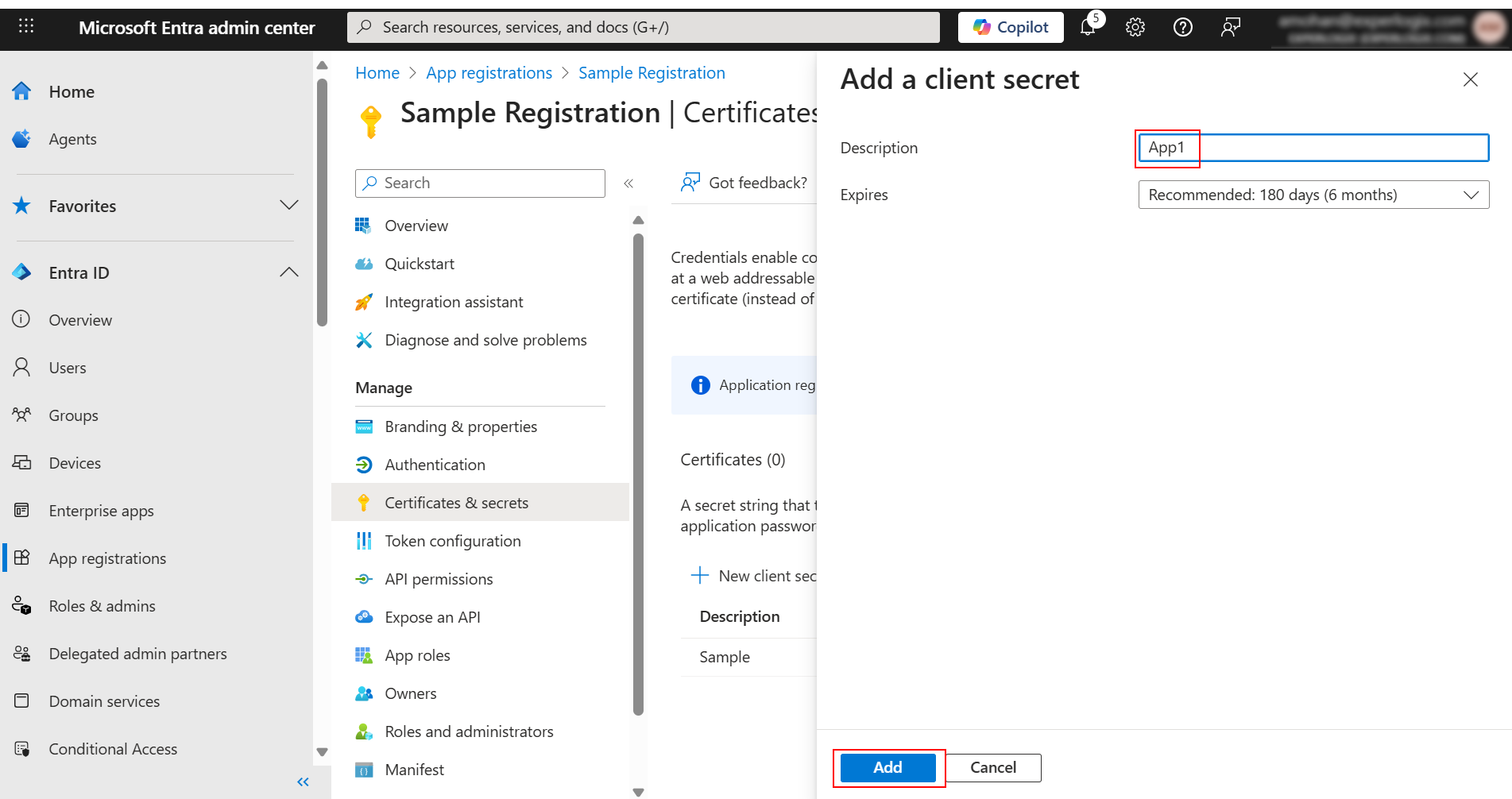The height and width of the screenshot is (799, 1512).
Task: Collapse the resource menu pane
Action: [x=628, y=183]
